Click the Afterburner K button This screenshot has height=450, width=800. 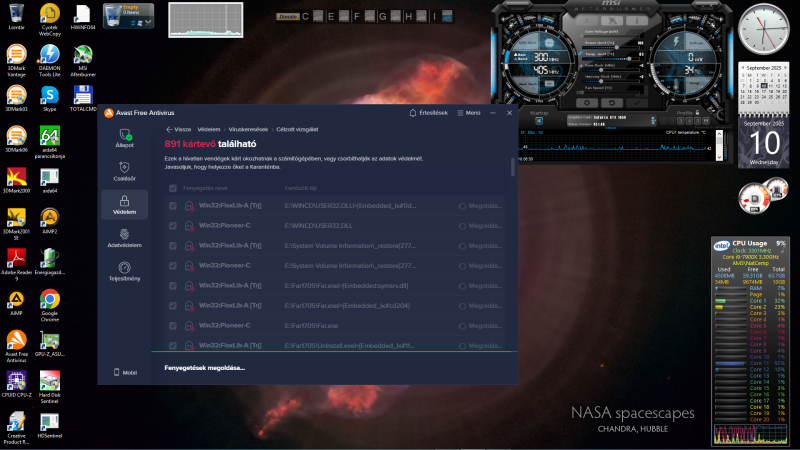587,20
